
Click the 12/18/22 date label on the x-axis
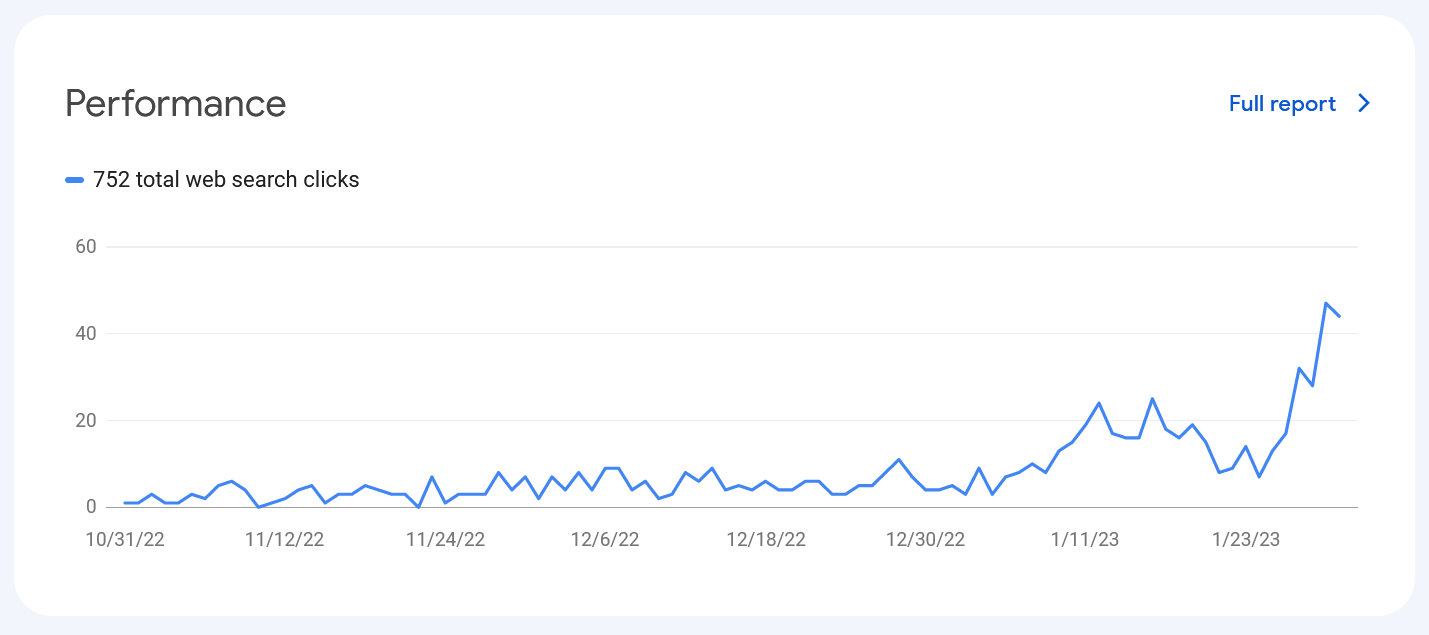pyautogui.click(x=766, y=540)
